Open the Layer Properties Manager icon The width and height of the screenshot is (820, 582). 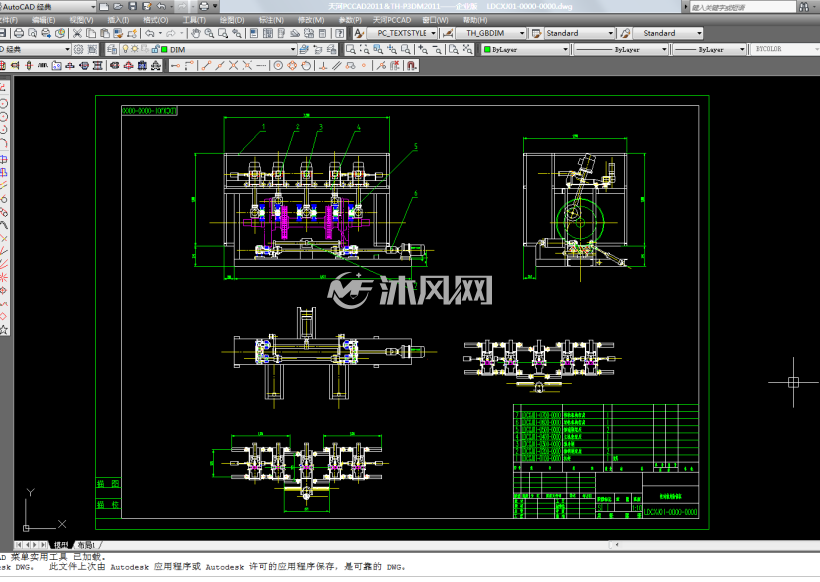(112, 50)
